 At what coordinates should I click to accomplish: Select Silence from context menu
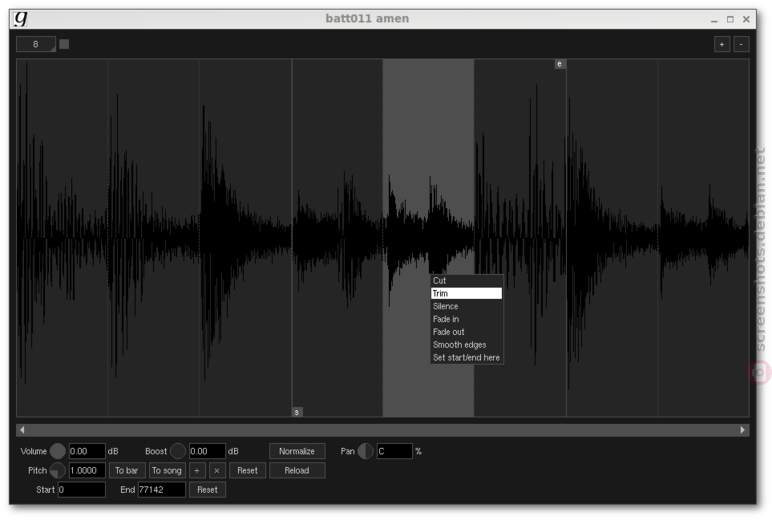(x=466, y=306)
